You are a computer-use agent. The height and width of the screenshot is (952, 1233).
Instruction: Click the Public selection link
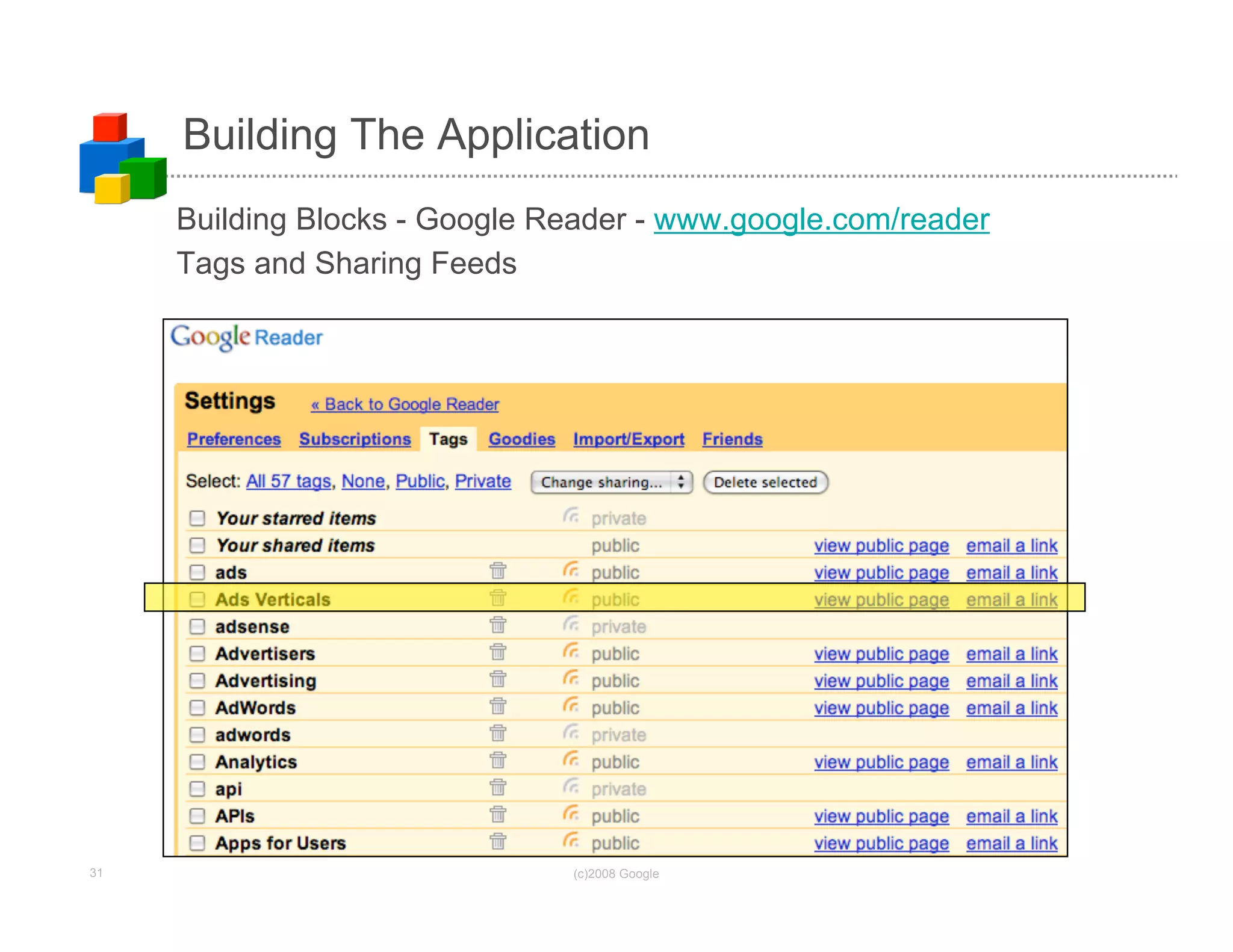coord(420,481)
